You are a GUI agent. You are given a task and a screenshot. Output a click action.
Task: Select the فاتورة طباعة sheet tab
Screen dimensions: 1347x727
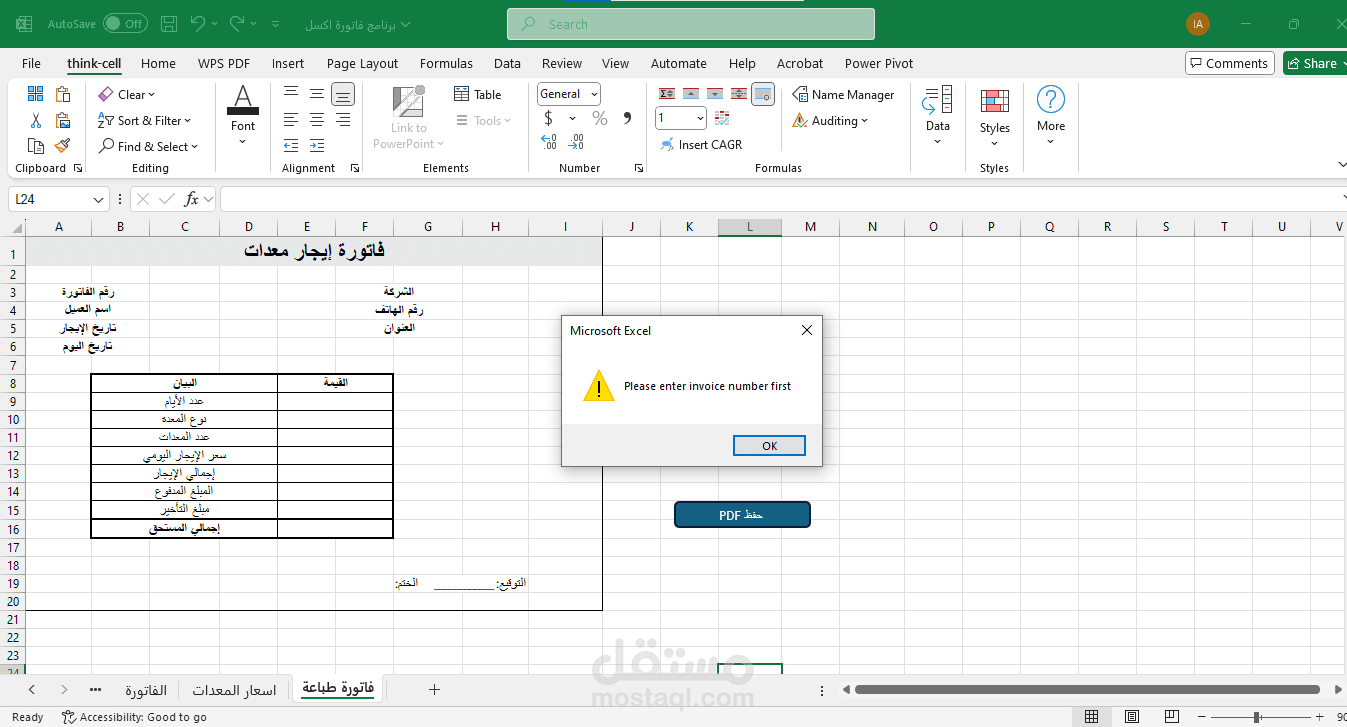point(338,689)
